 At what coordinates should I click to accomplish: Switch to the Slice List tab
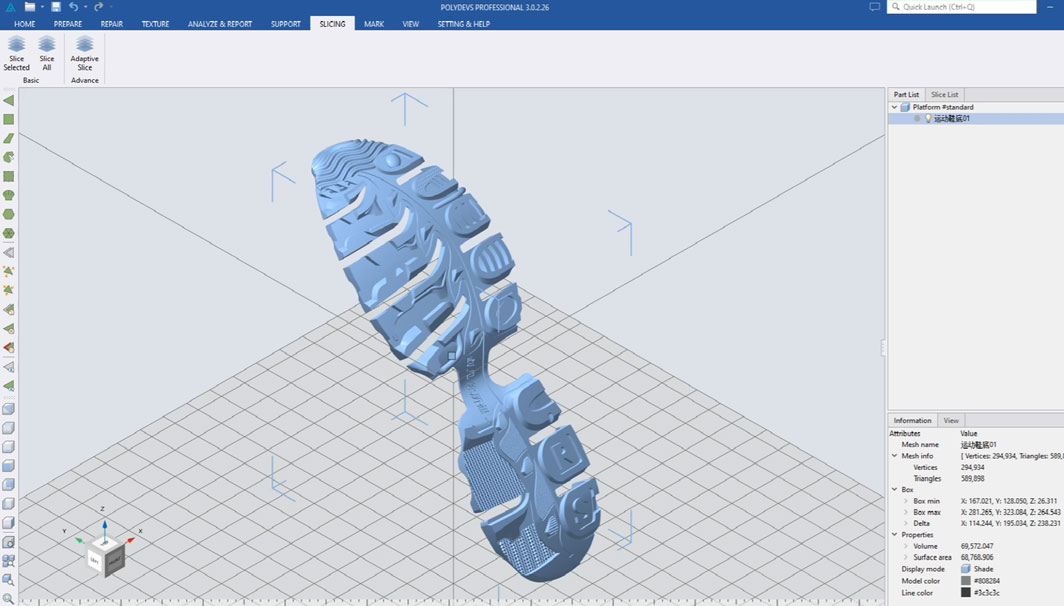click(944, 95)
